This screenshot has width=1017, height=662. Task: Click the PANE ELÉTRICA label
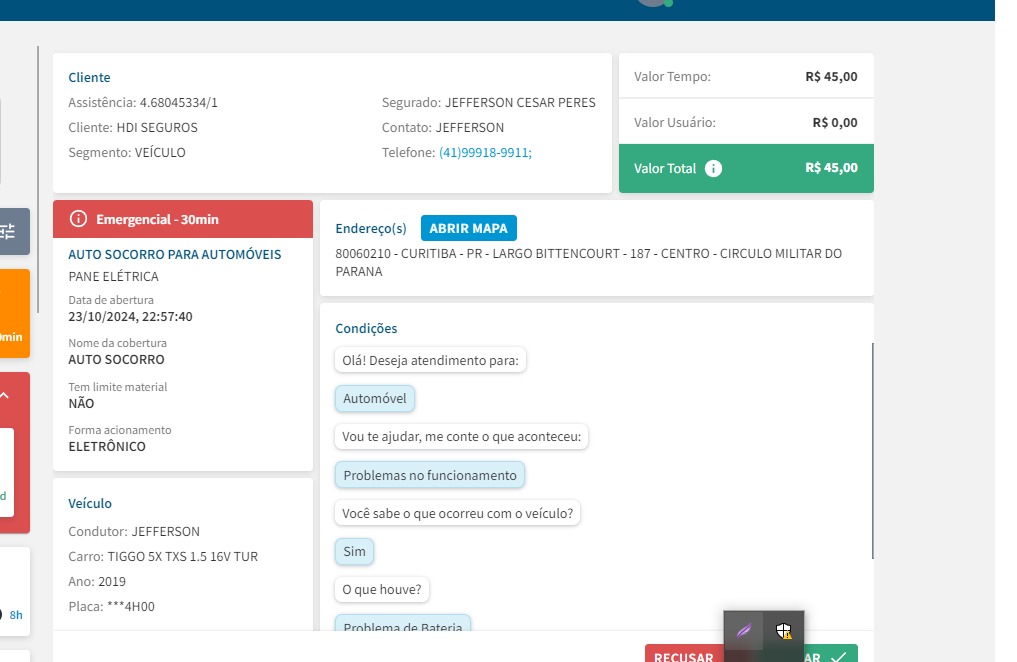[x=114, y=276]
